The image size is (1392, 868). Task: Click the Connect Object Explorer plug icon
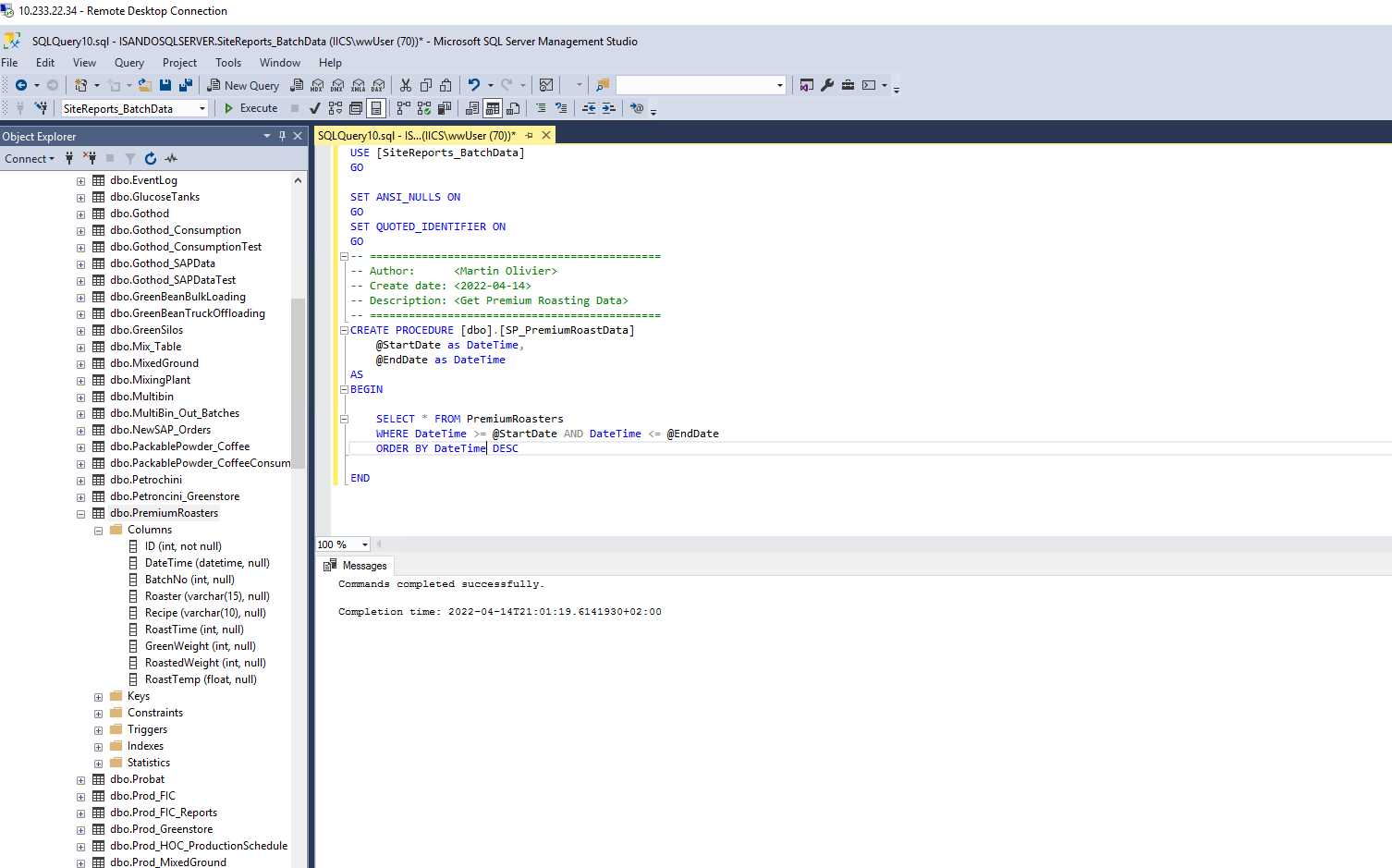click(x=69, y=159)
